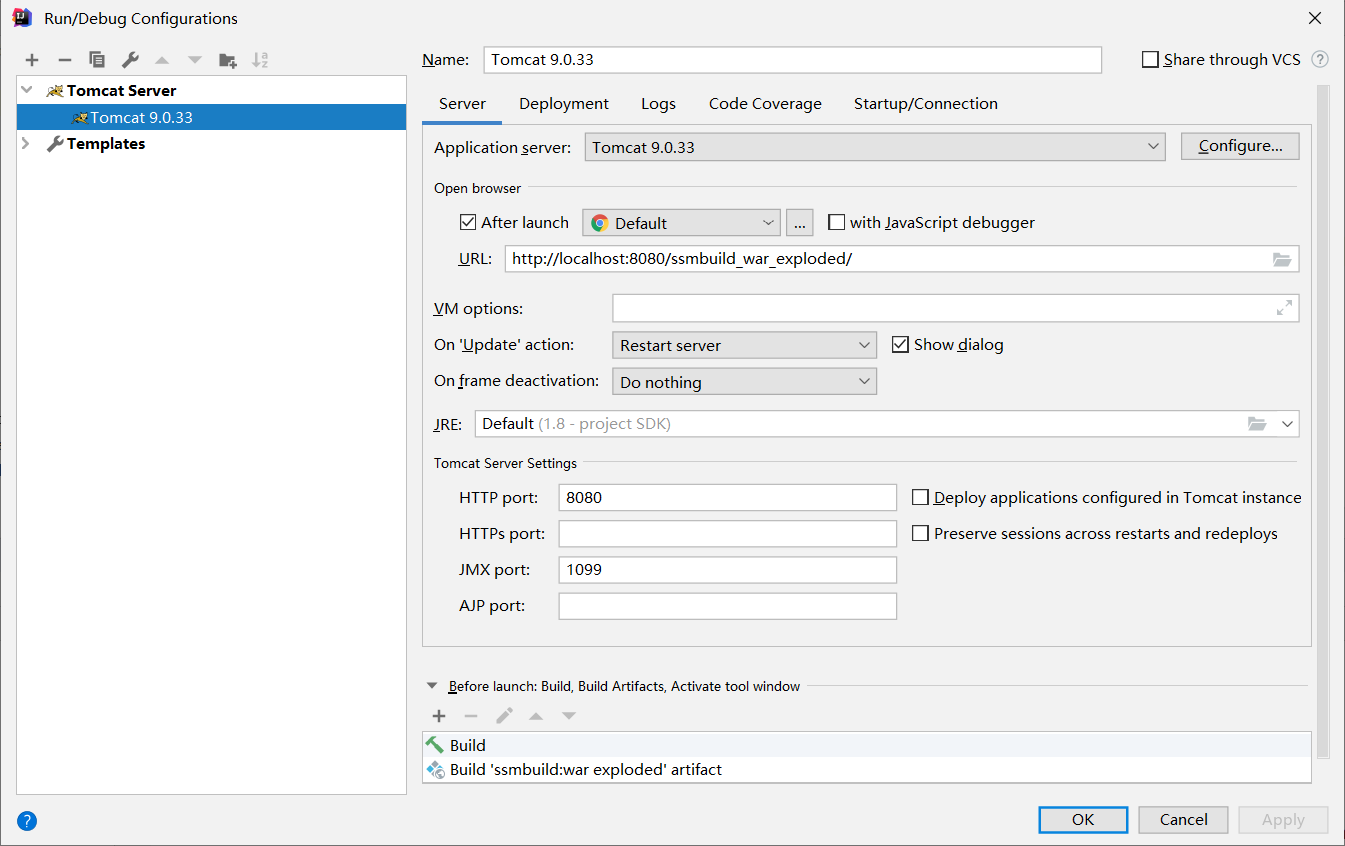Click the help question mark icon

pos(27,821)
